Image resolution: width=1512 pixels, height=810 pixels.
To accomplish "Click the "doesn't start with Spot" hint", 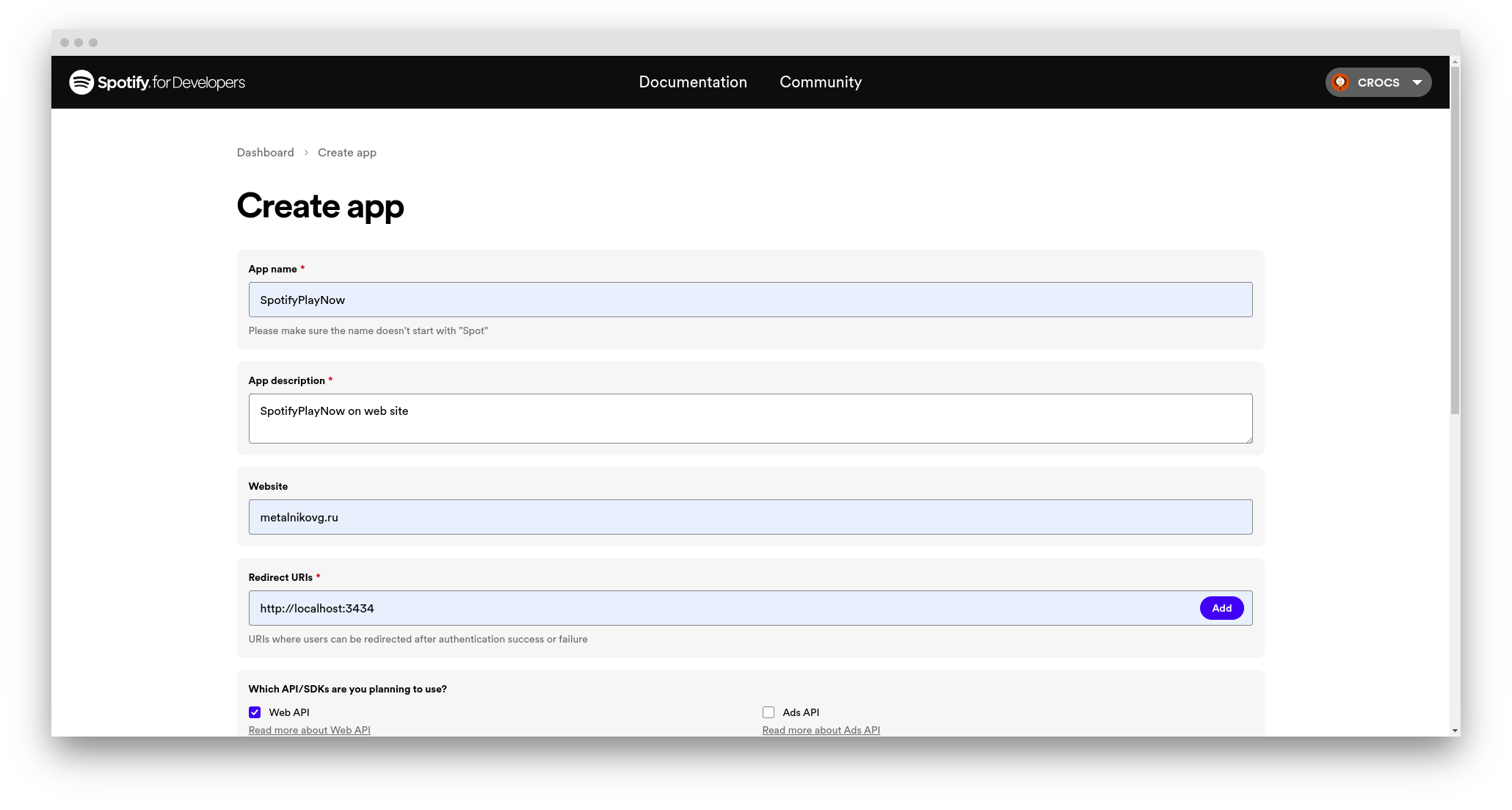I will 368,330.
